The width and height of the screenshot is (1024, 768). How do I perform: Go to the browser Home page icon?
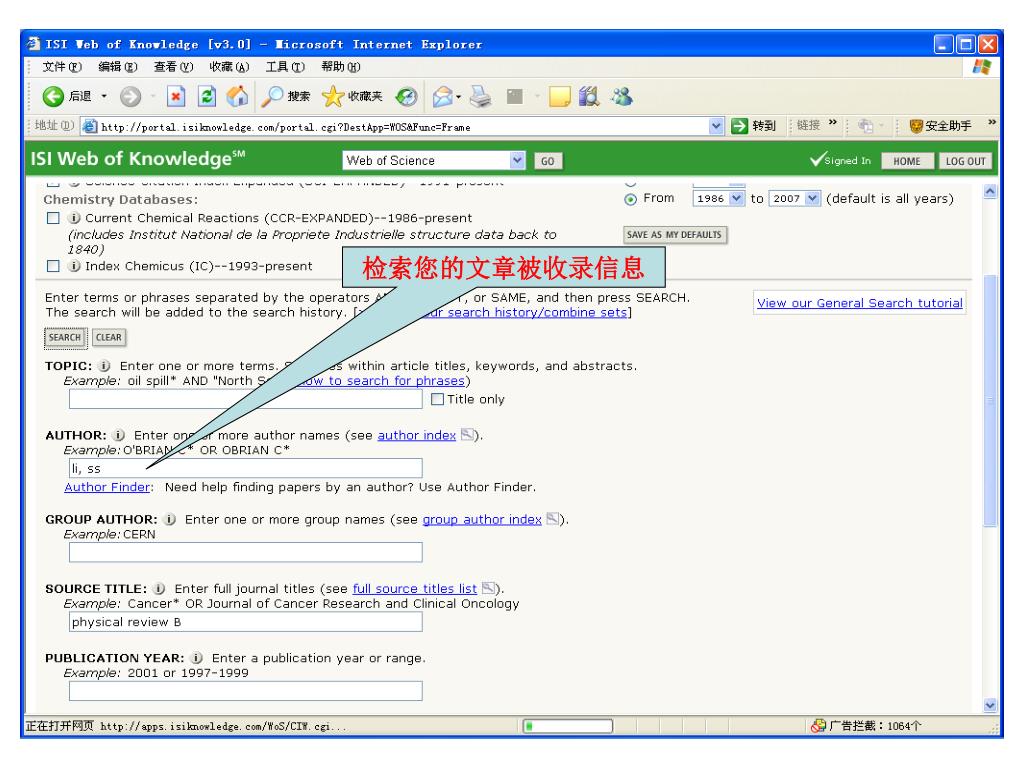(x=237, y=97)
